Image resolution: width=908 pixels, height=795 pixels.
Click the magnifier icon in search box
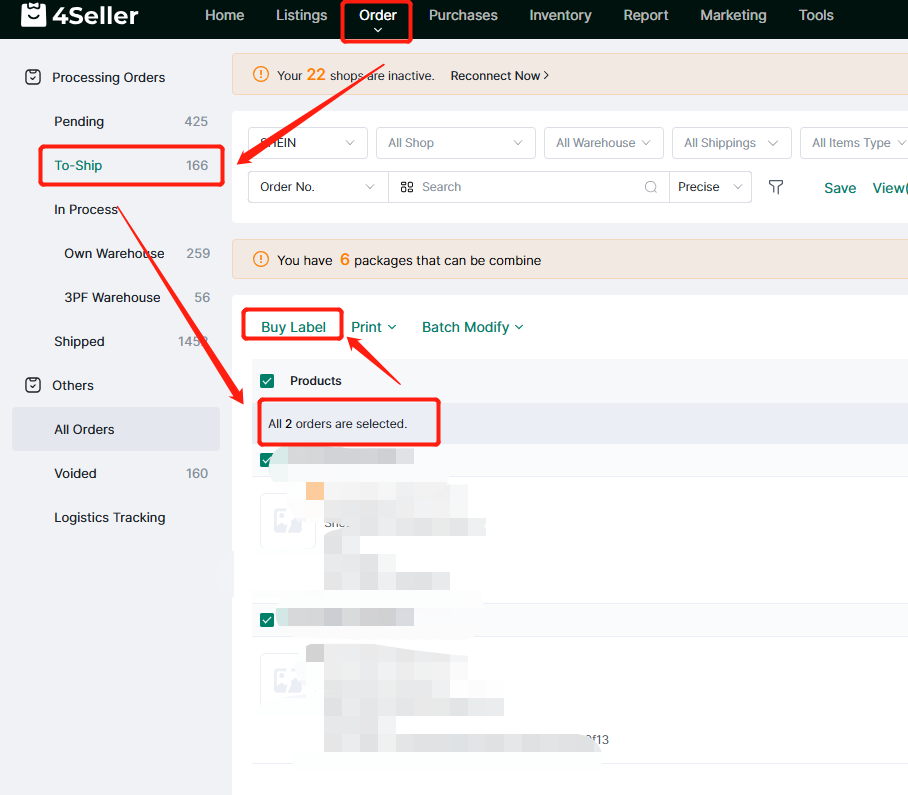pyautogui.click(x=651, y=187)
